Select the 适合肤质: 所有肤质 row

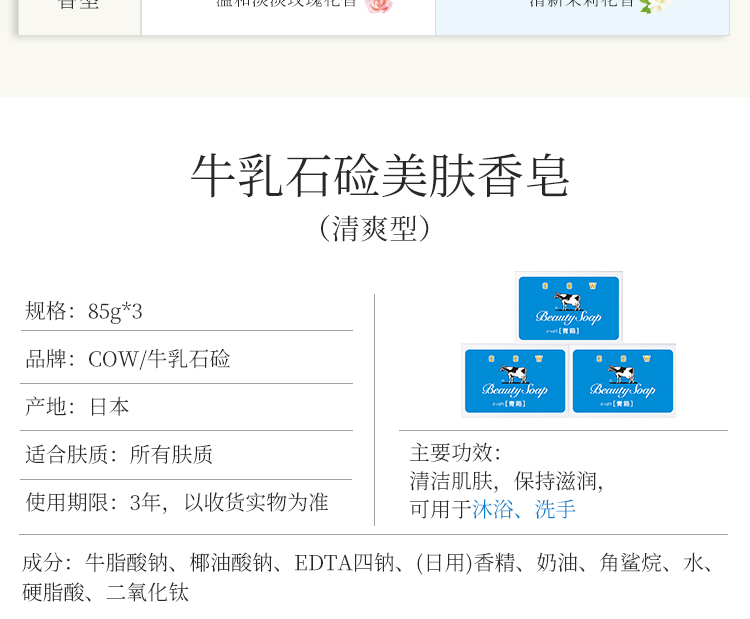(186, 455)
